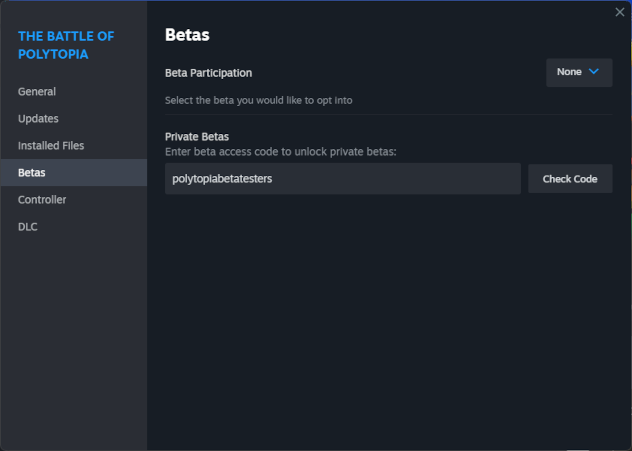This screenshot has height=451, width=632.
Task: Close the game properties window
Action: pos(620,12)
